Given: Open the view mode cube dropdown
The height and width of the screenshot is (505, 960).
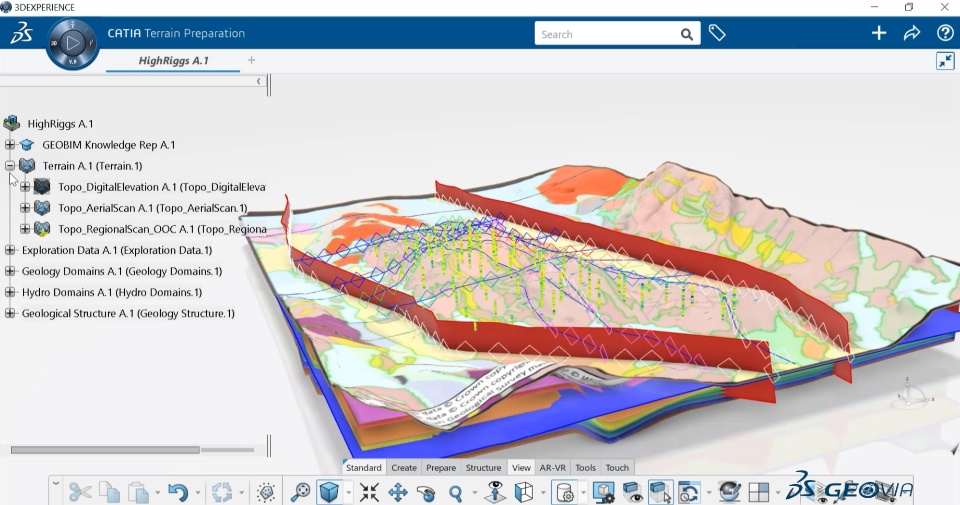Looking at the screenshot, I should (348, 493).
